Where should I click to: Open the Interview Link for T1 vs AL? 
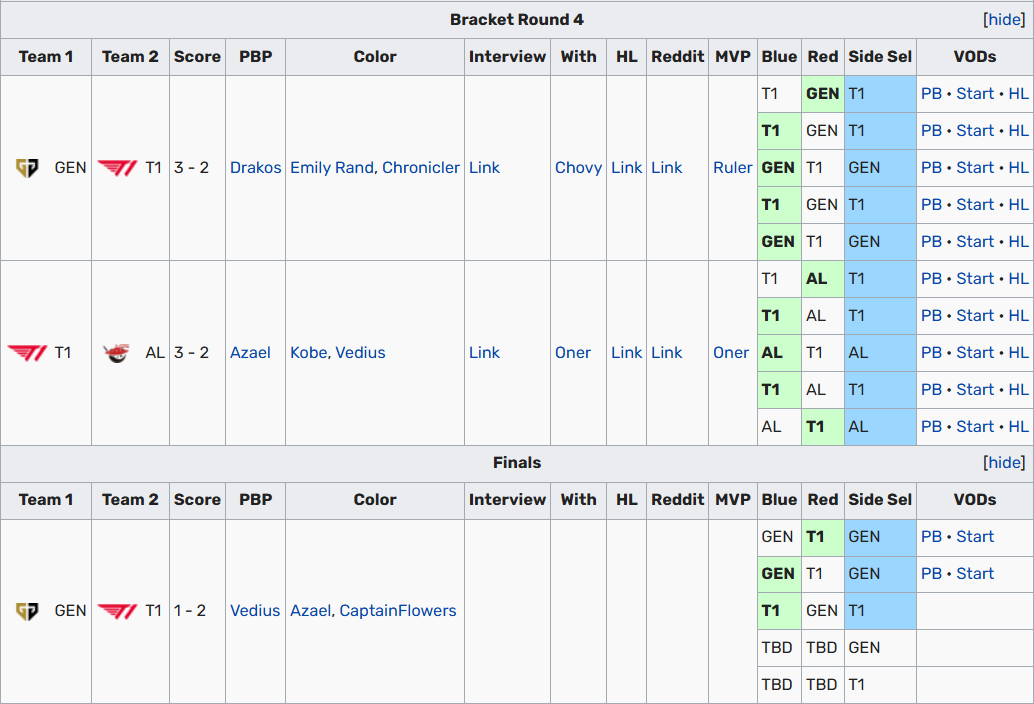(x=485, y=353)
